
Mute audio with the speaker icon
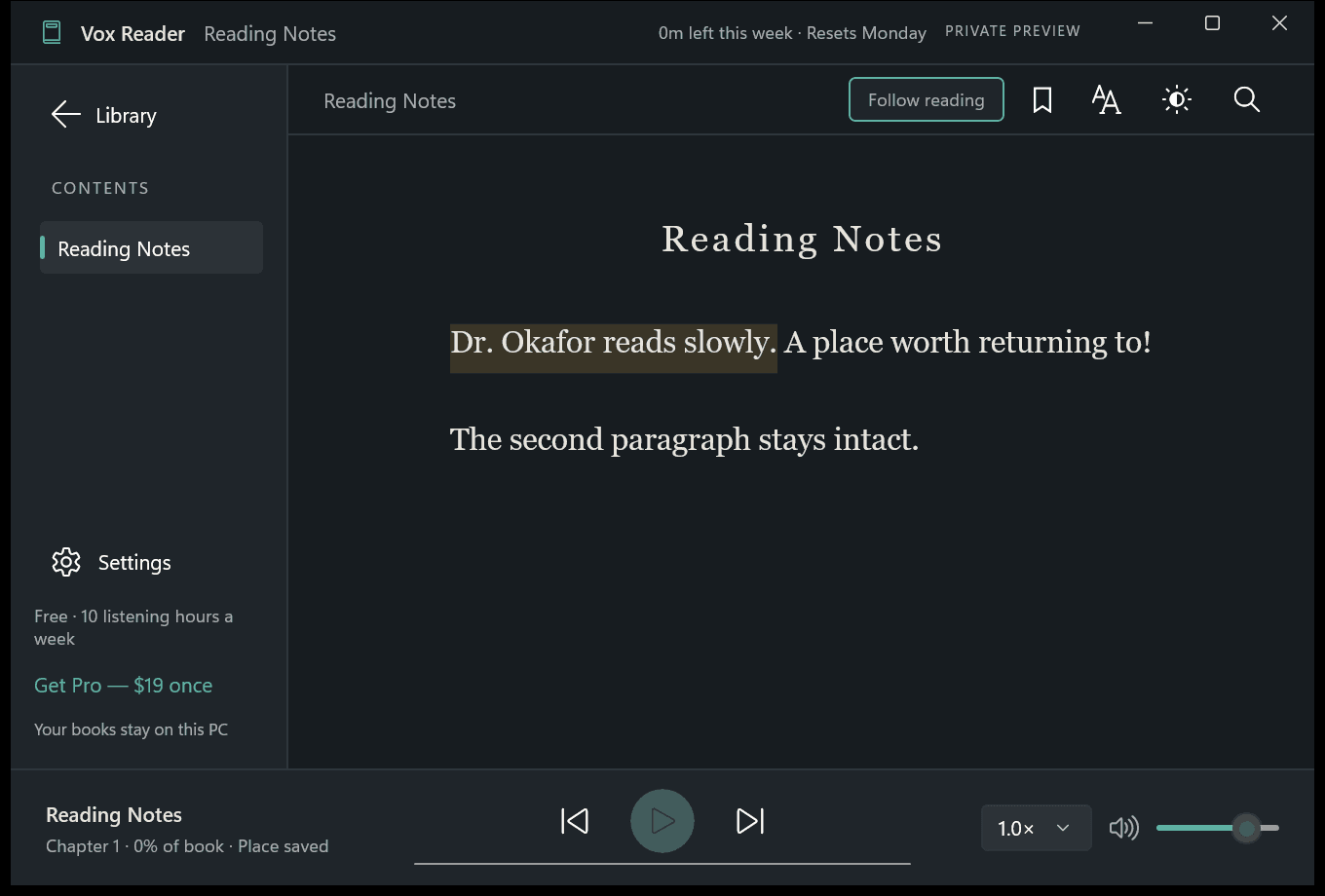(1124, 828)
